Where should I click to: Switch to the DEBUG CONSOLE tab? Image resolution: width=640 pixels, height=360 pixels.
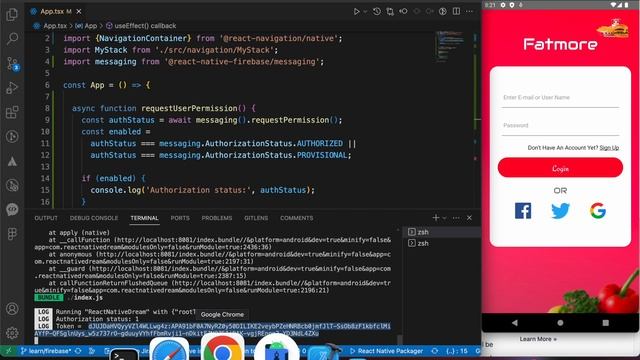tap(94, 218)
